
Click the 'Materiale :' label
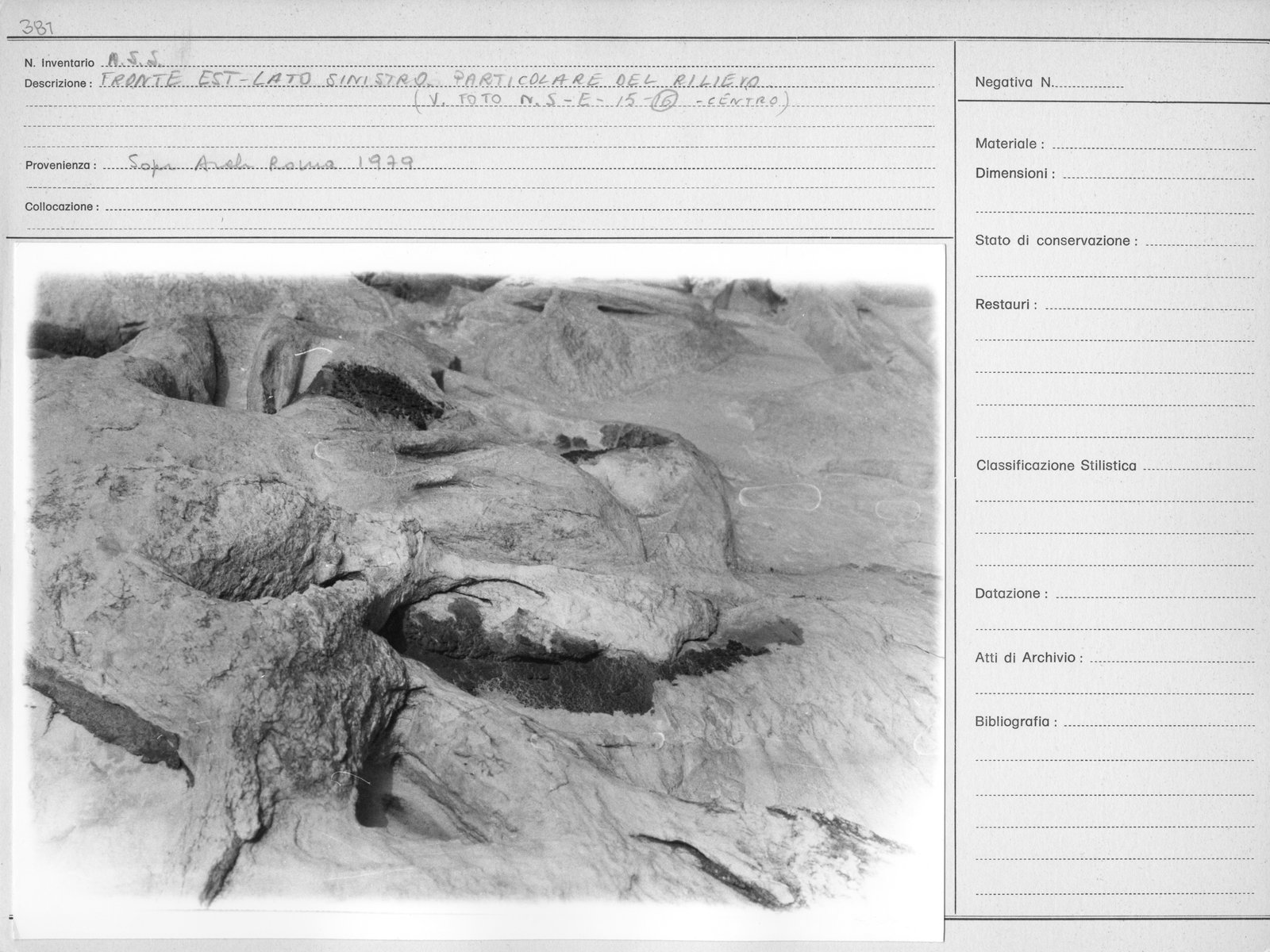(x=1010, y=144)
